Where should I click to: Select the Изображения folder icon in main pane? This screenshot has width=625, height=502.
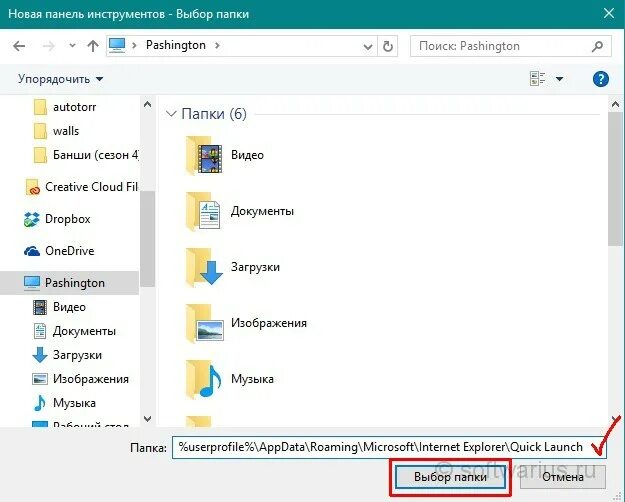[204, 323]
